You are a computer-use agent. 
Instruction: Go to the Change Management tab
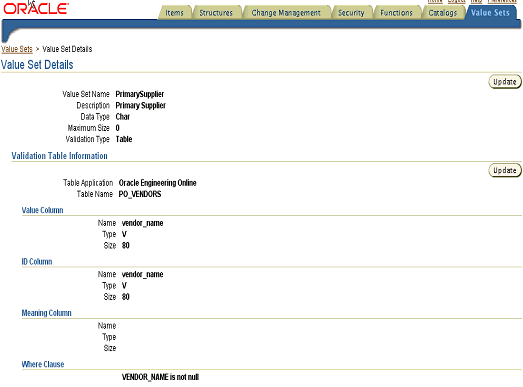[286, 13]
